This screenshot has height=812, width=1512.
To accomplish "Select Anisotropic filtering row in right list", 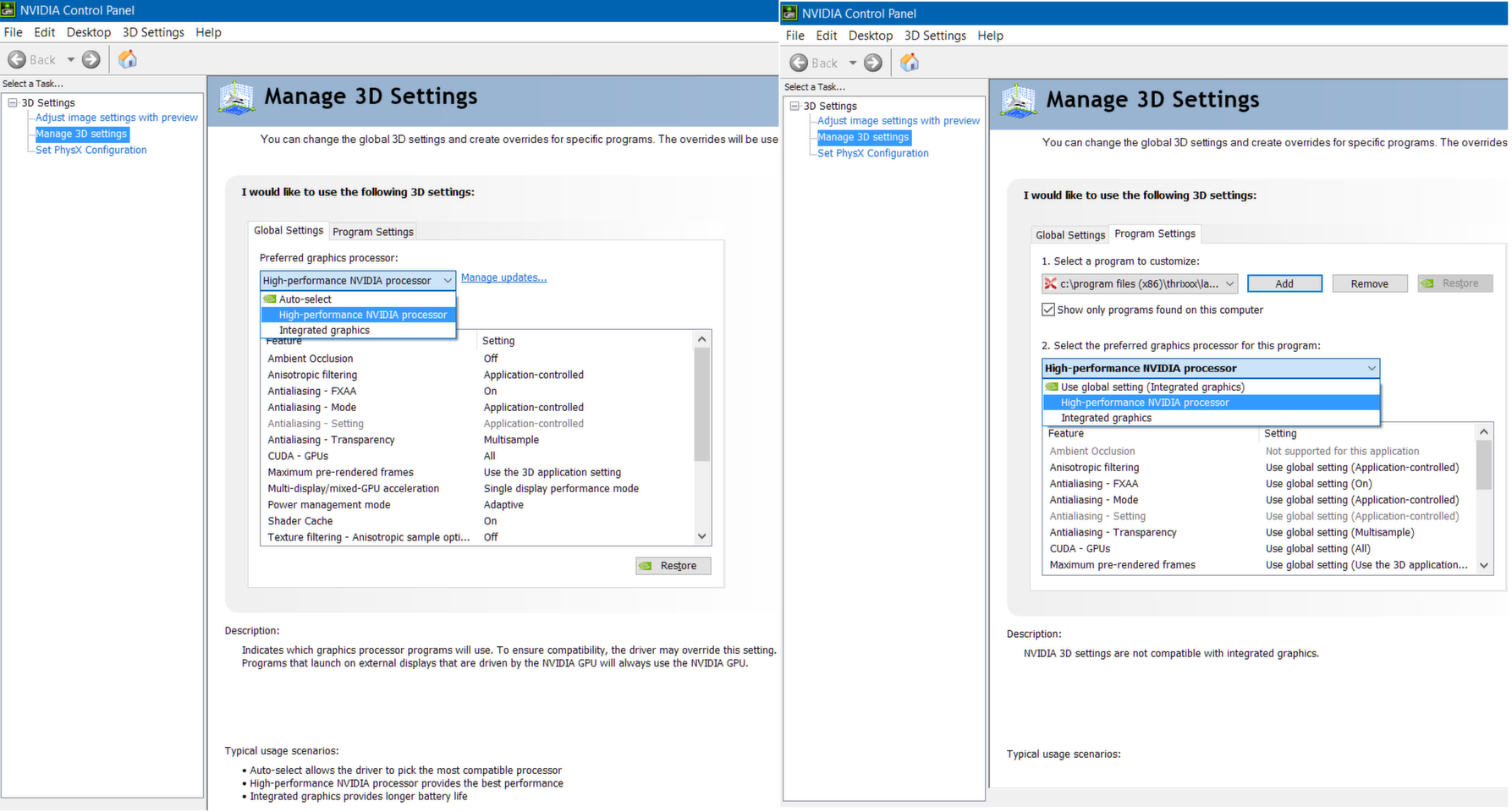I will point(1259,468).
